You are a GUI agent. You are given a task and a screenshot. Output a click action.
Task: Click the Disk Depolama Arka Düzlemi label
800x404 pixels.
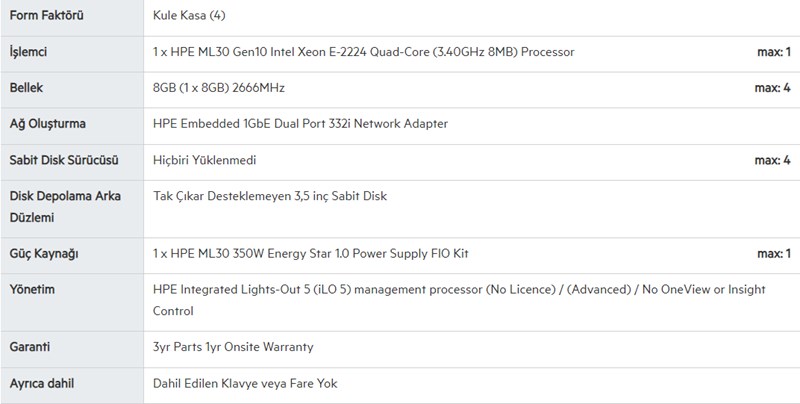pos(65,206)
